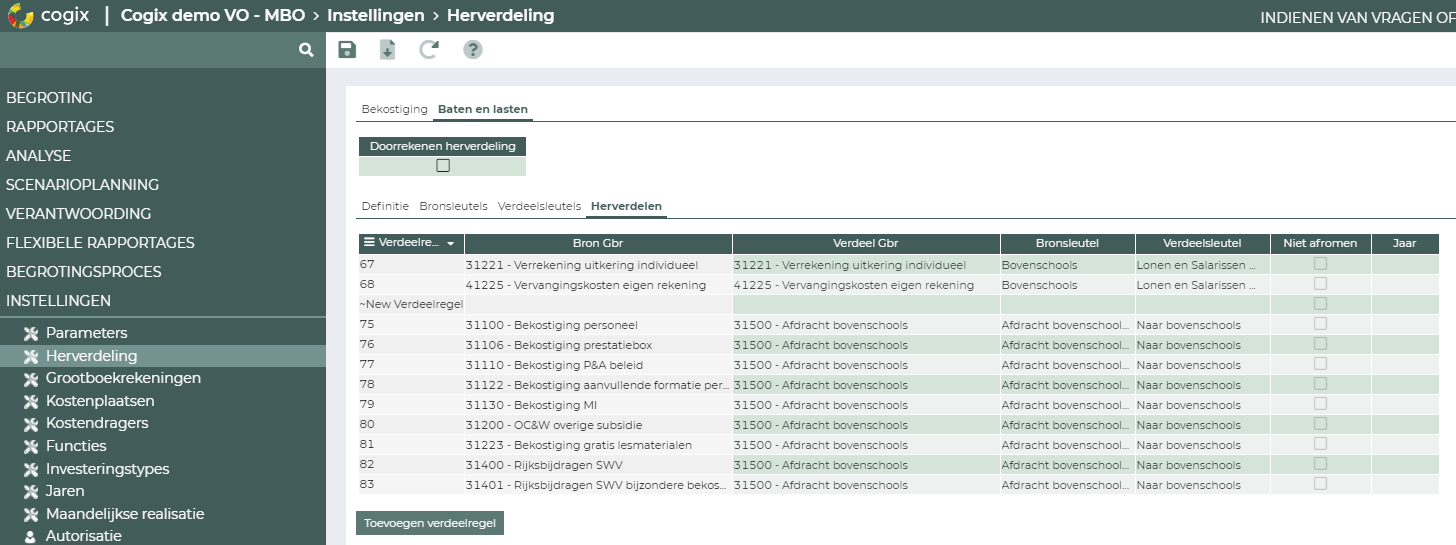Screen dimensions: 1456x545
Task: Expand the BEGROTINGSPROCES menu section
Action: pyautogui.click(x=83, y=272)
